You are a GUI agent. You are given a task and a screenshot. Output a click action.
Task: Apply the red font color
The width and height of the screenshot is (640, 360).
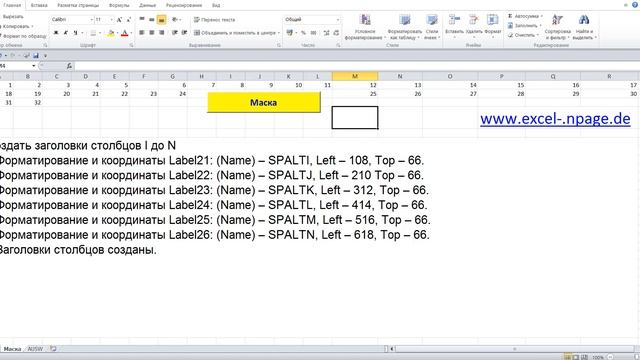pyautogui.click(x=125, y=33)
